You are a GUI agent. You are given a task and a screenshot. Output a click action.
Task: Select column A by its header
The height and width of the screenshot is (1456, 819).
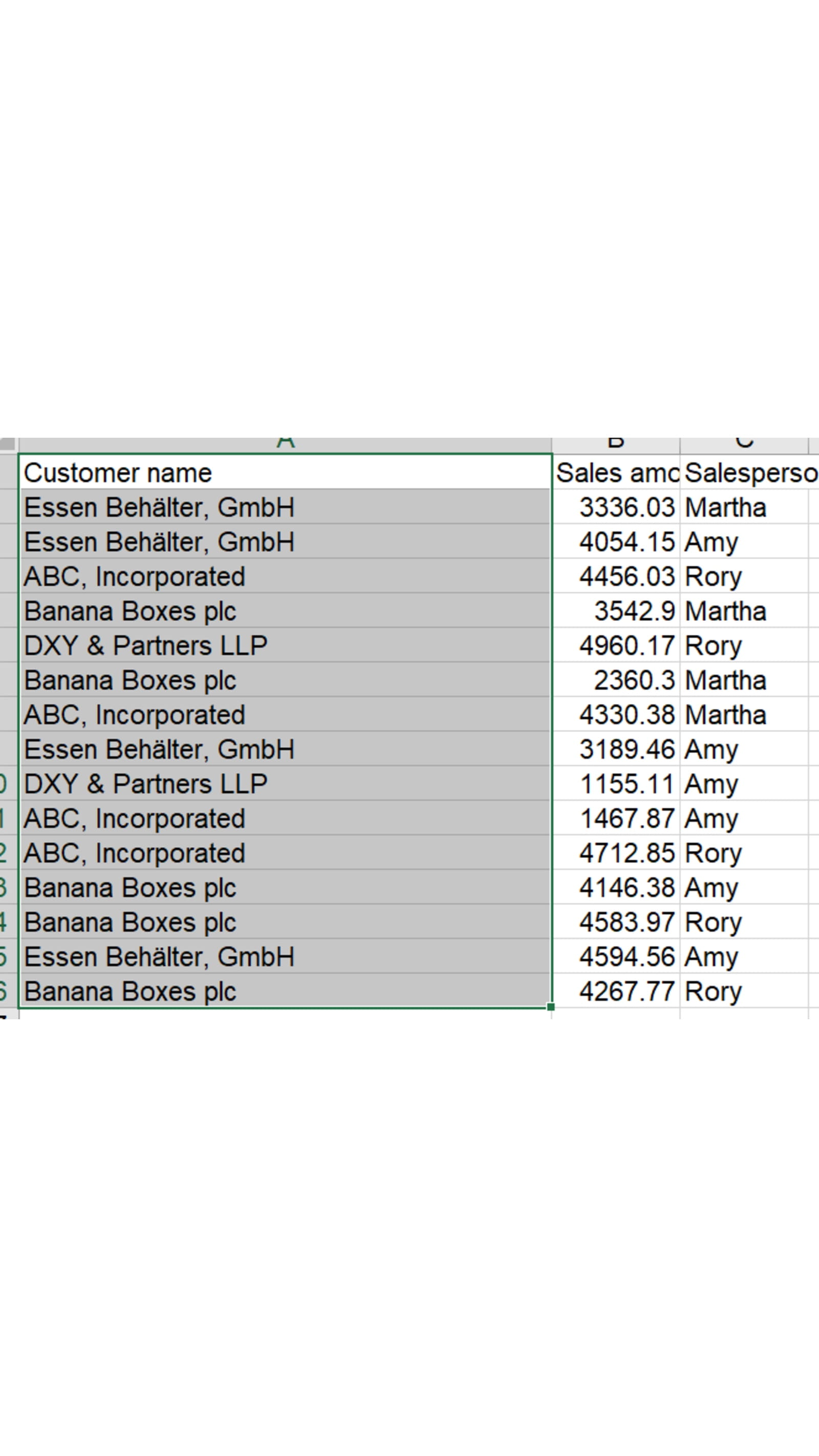click(286, 444)
